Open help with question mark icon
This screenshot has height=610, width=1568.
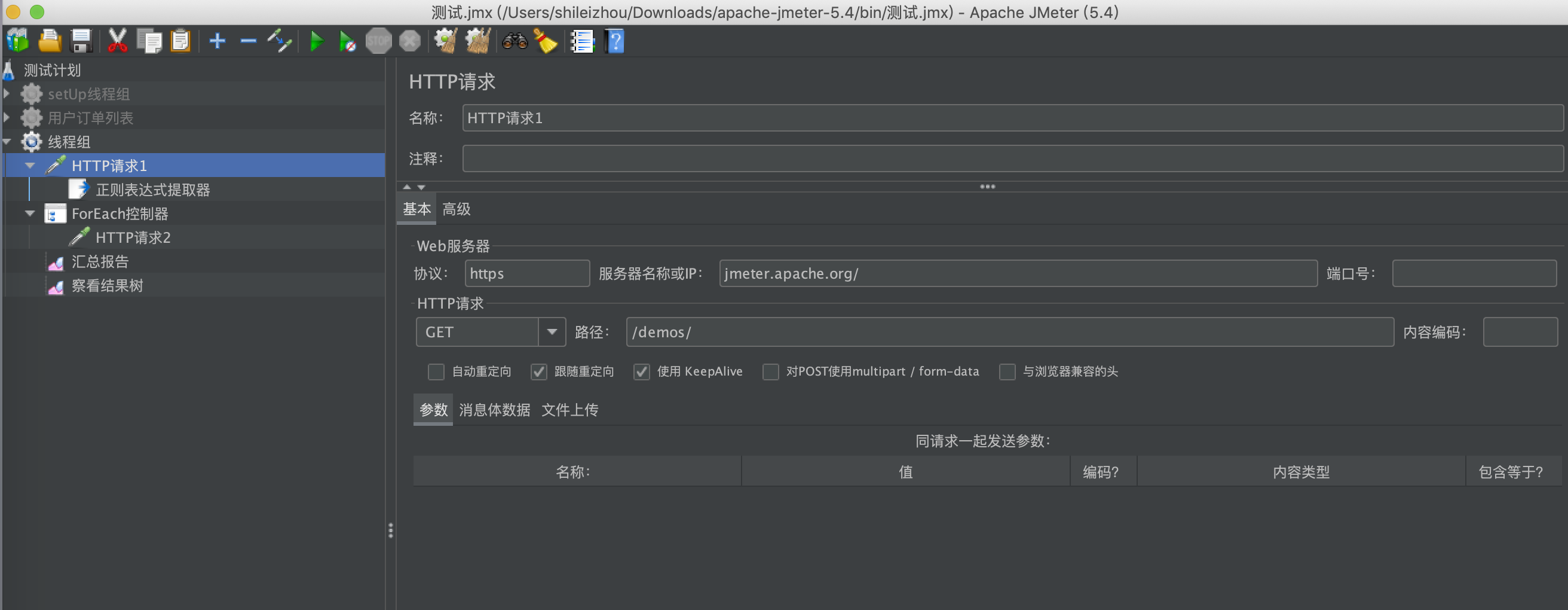pos(615,41)
